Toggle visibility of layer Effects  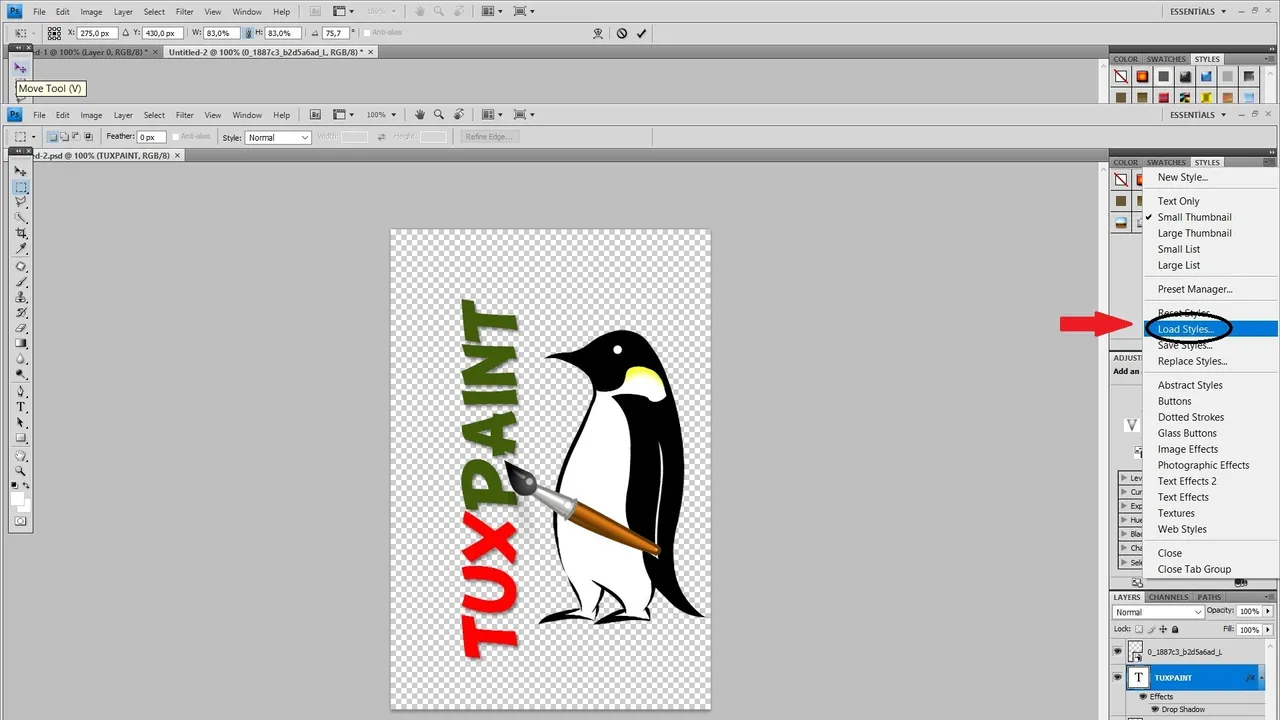pos(1142,696)
